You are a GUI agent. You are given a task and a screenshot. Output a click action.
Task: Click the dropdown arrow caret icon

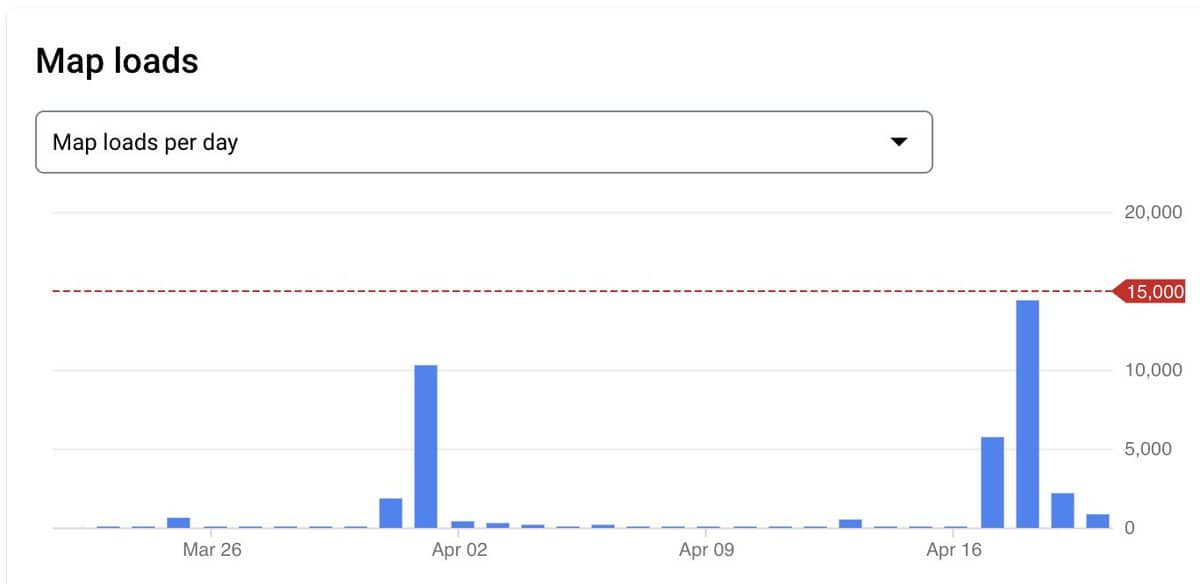point(898,142)
